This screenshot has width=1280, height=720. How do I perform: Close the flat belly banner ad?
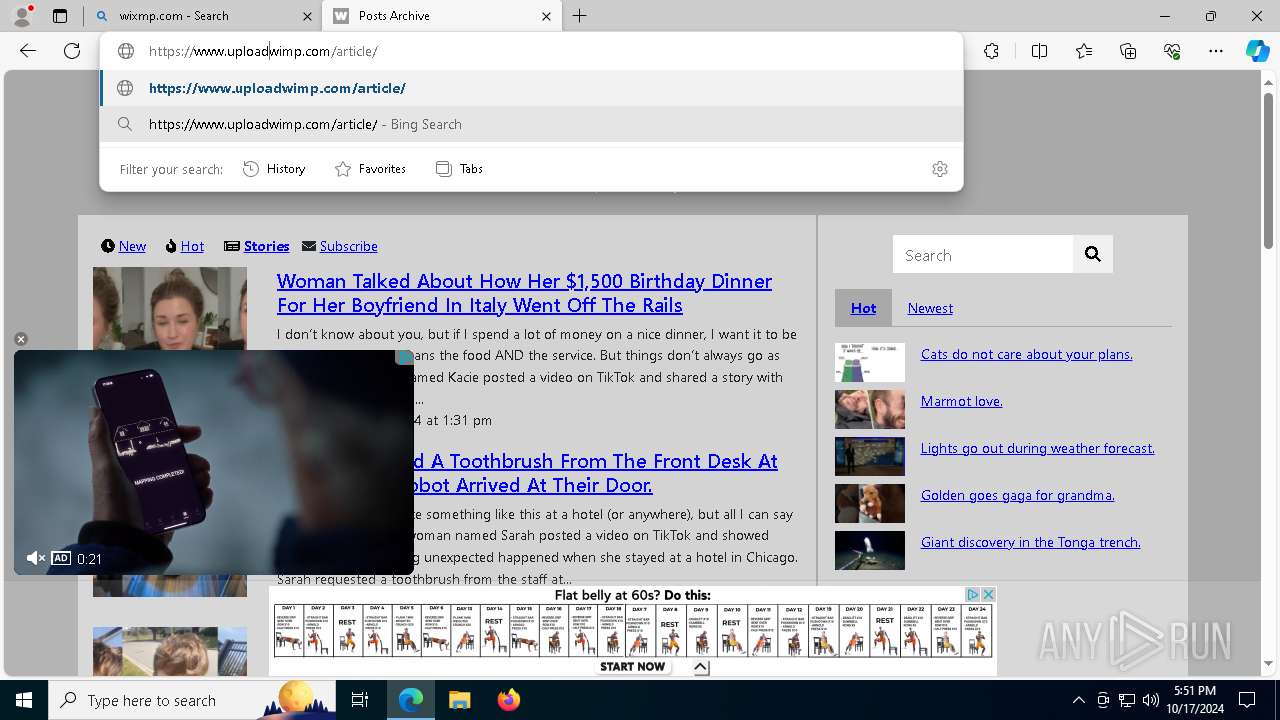[x=988, y=595]
